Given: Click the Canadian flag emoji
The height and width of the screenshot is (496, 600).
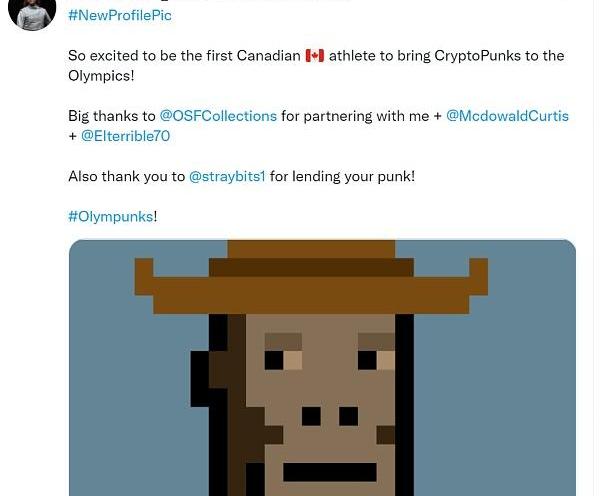Looking at the screenshot, I should point(315,56).
